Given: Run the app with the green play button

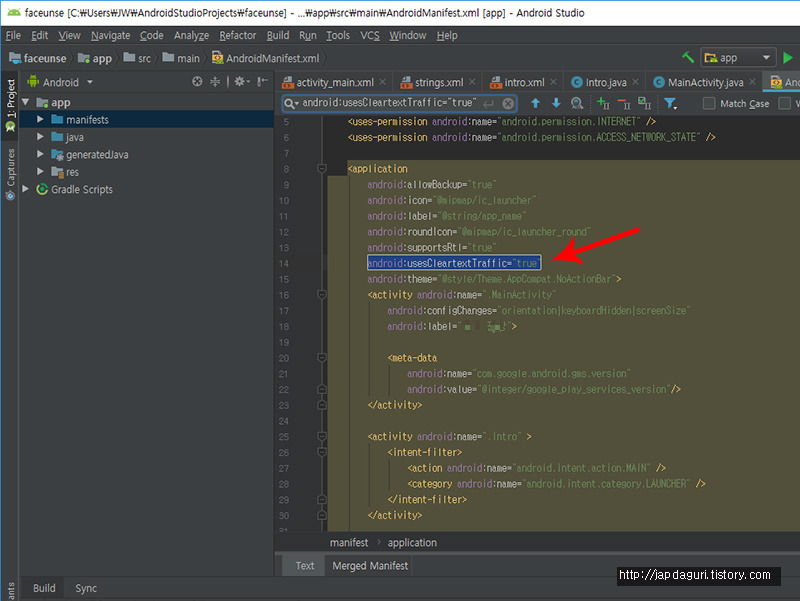Looking at the screenshot, I should pyautogui.click(x=788, y=58).
